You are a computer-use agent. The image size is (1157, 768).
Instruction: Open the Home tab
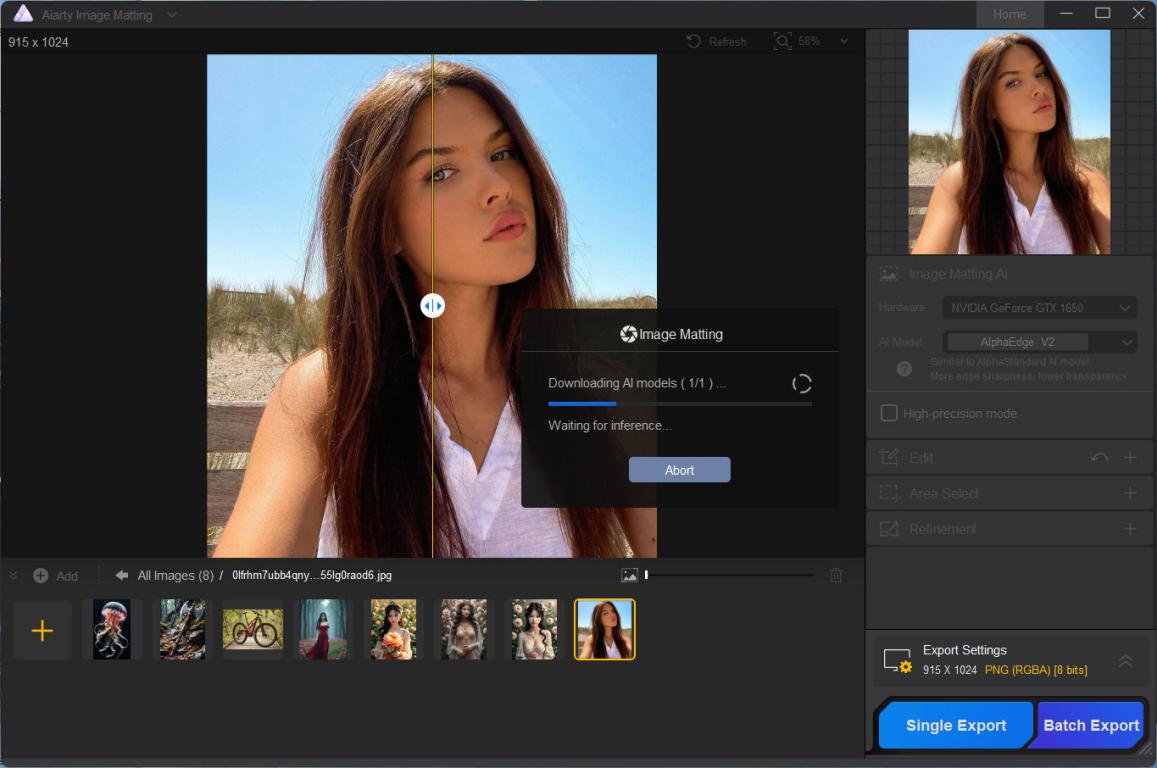1009,14
